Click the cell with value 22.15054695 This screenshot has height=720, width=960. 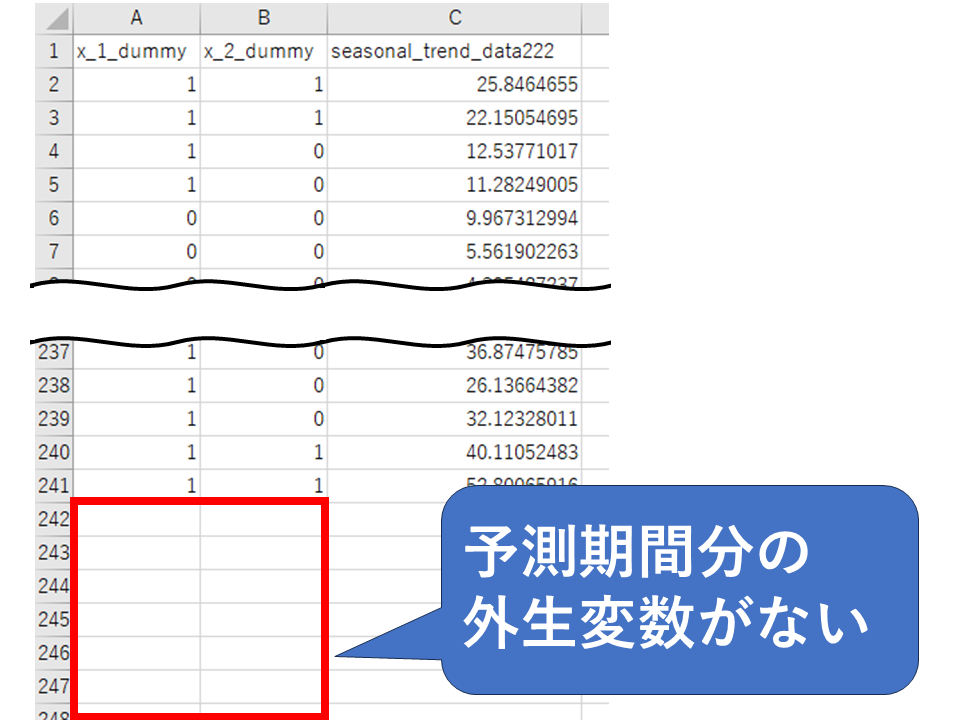(x=454, y=118)
